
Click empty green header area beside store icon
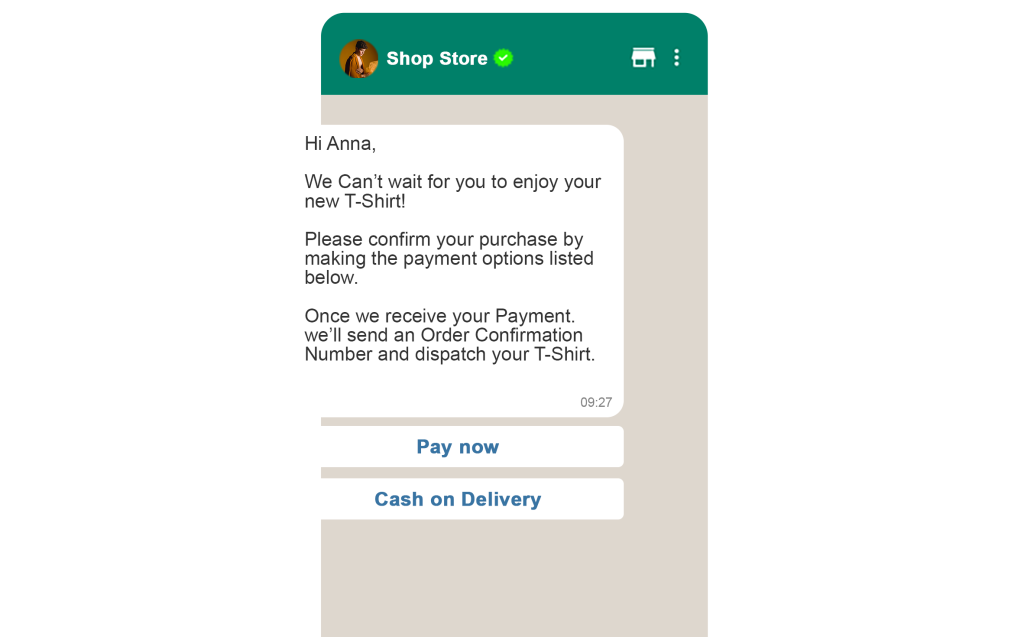[x=571, y=57]
